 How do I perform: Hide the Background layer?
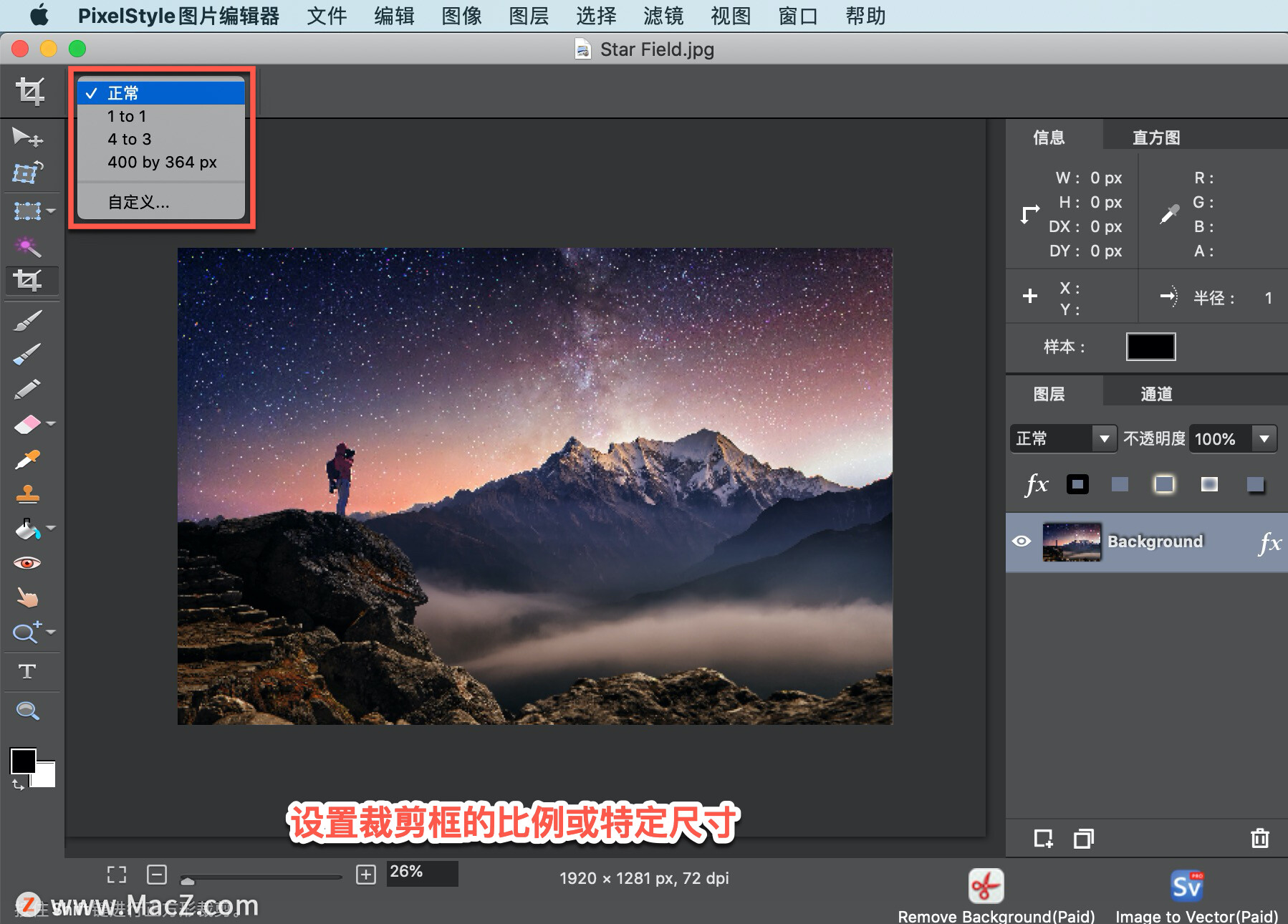click(1023, 542)
